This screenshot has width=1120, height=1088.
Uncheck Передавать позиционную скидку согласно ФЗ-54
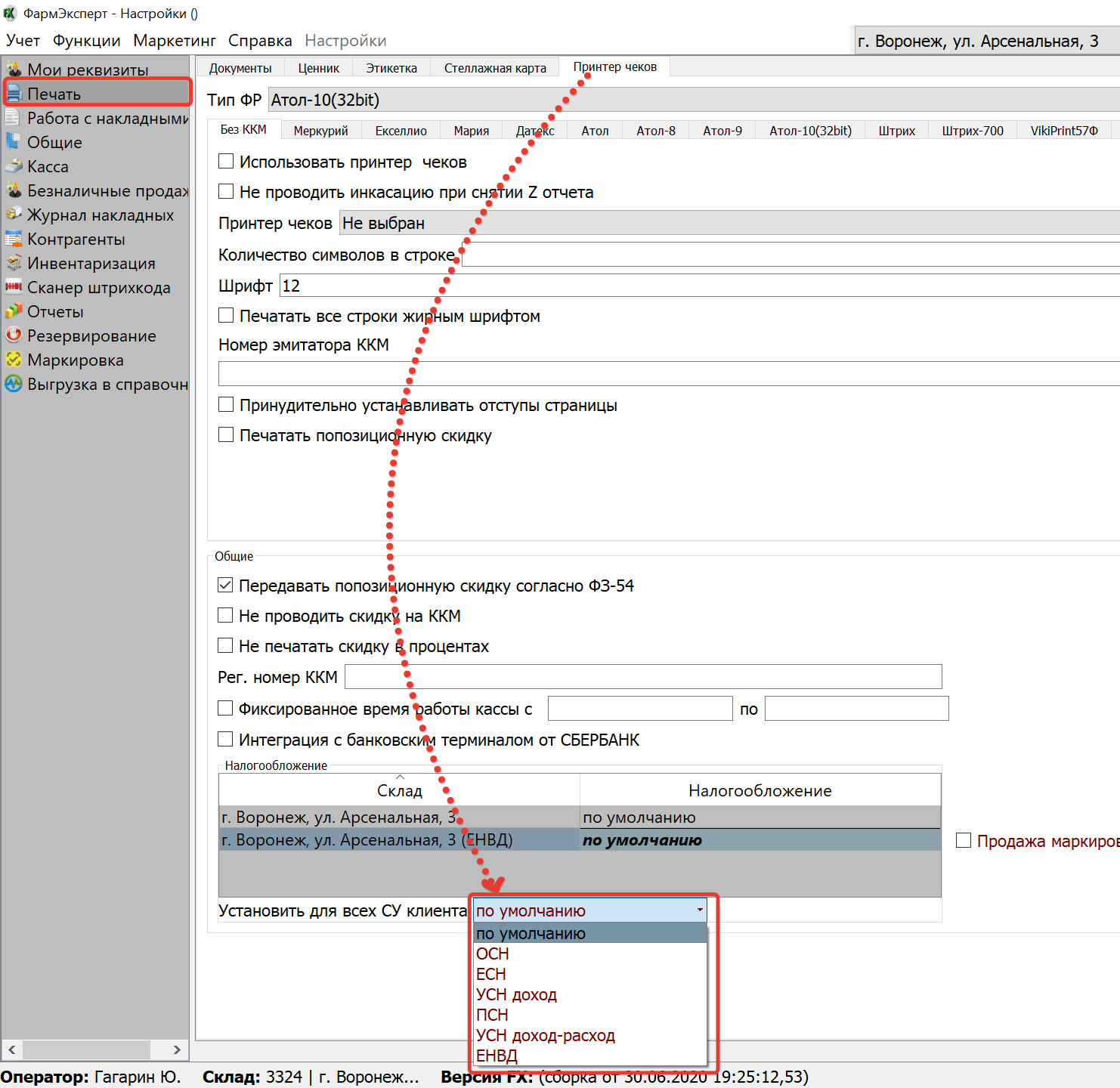coord(225,586)
